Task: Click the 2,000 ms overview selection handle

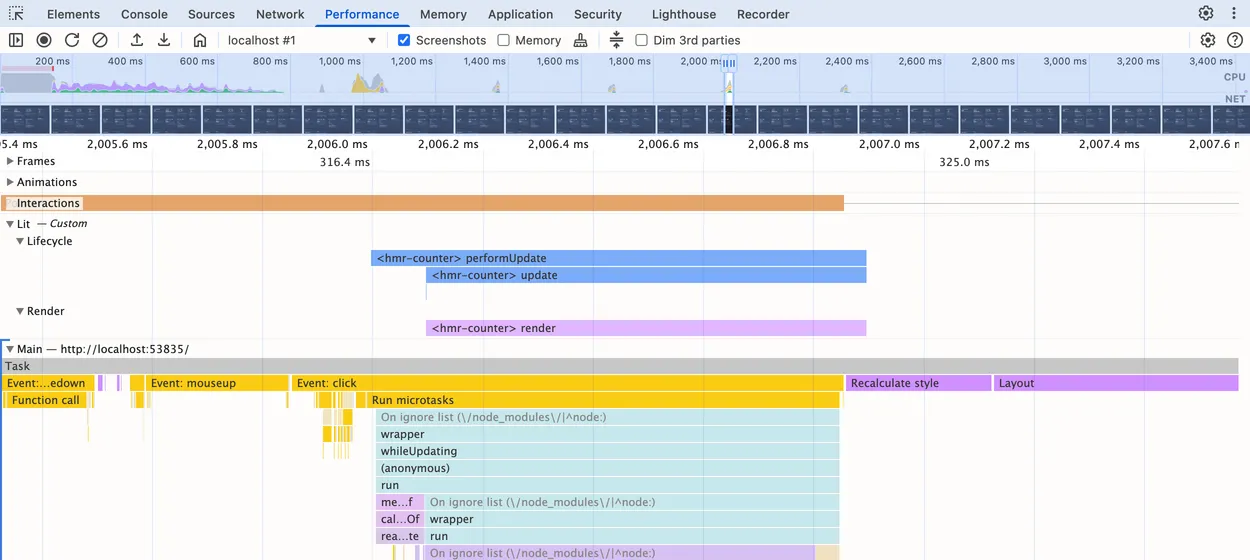Action: (729, 63)
